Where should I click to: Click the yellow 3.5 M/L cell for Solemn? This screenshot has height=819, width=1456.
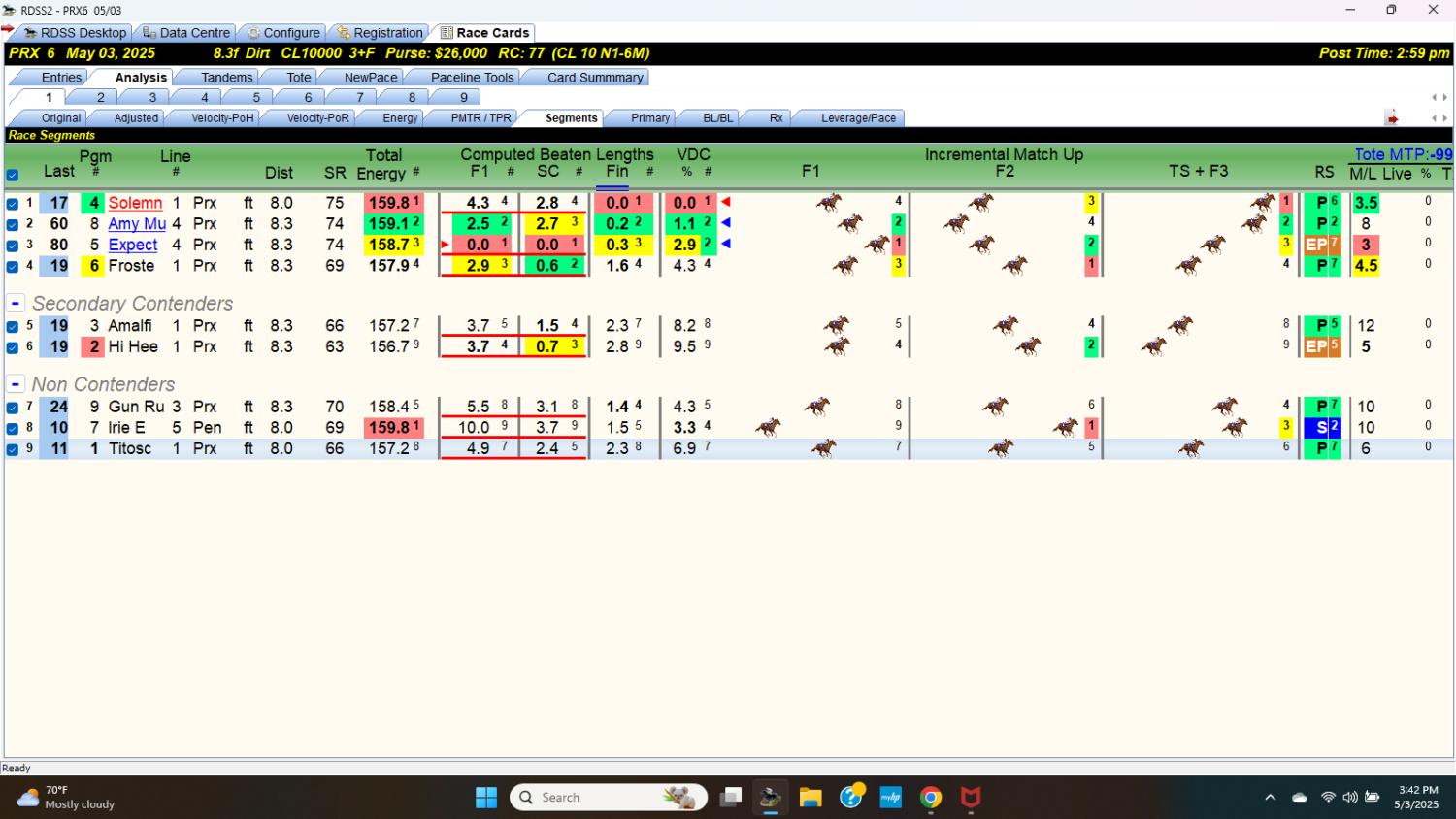point(1366,203)
